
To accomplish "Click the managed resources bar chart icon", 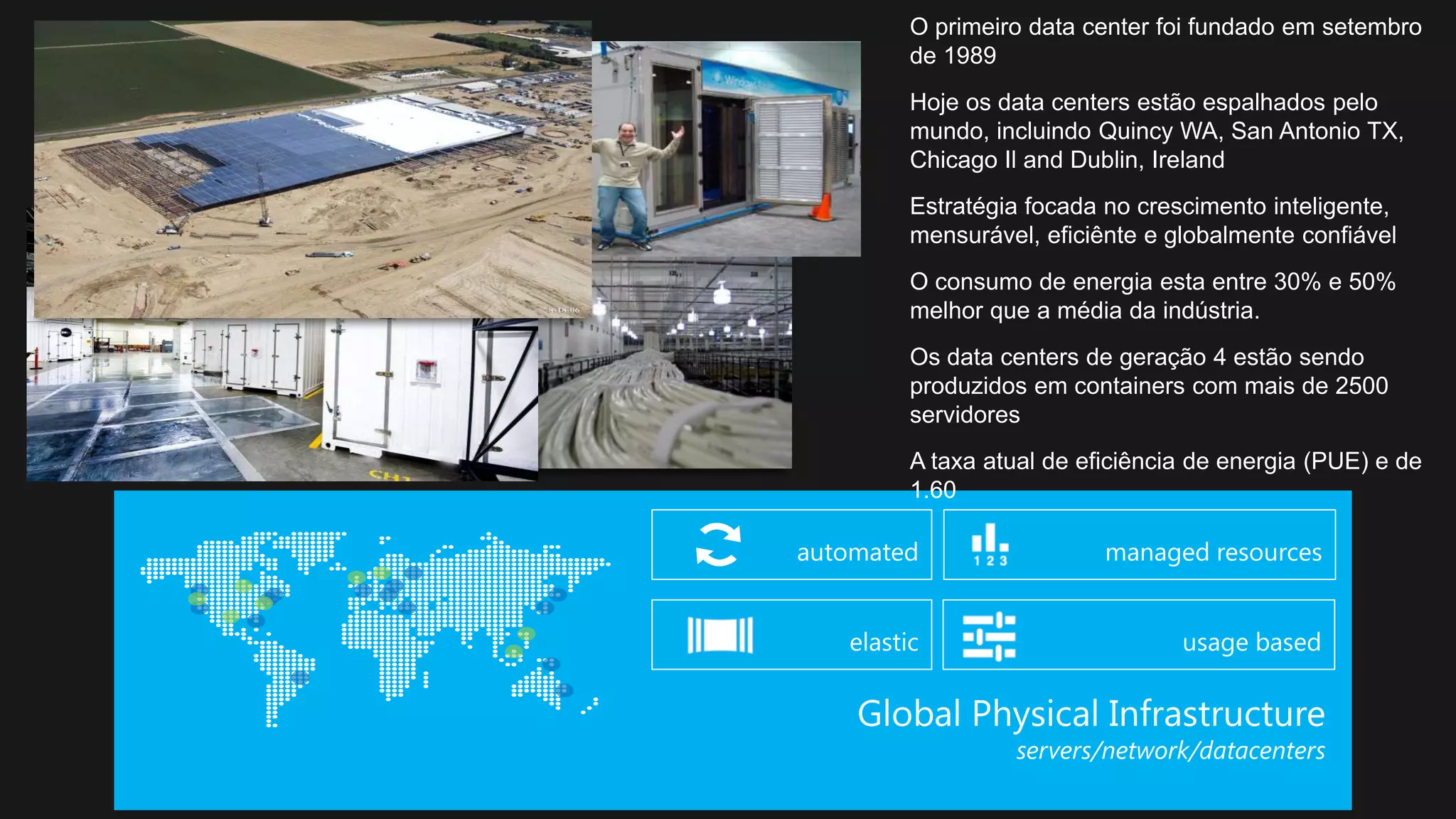I will pos(990,545).
